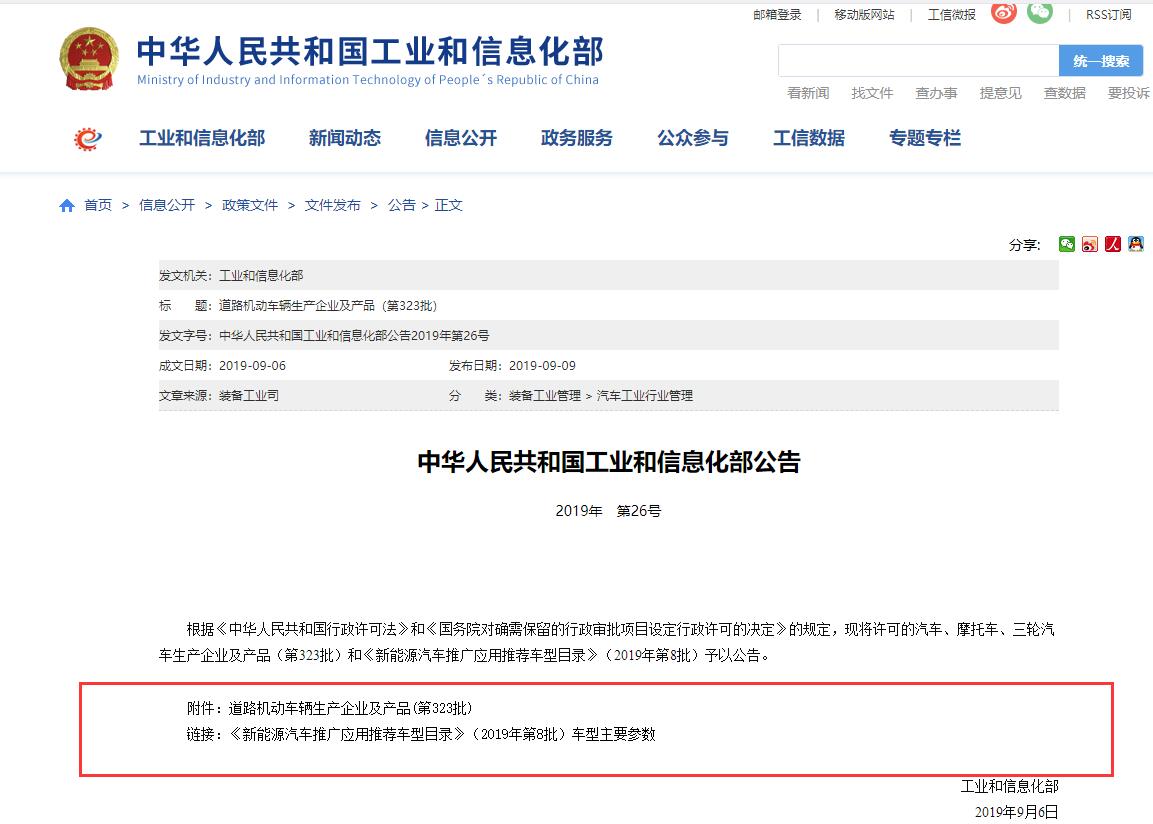Open the 专题专栏 navigation menu

tap(924, 139)
